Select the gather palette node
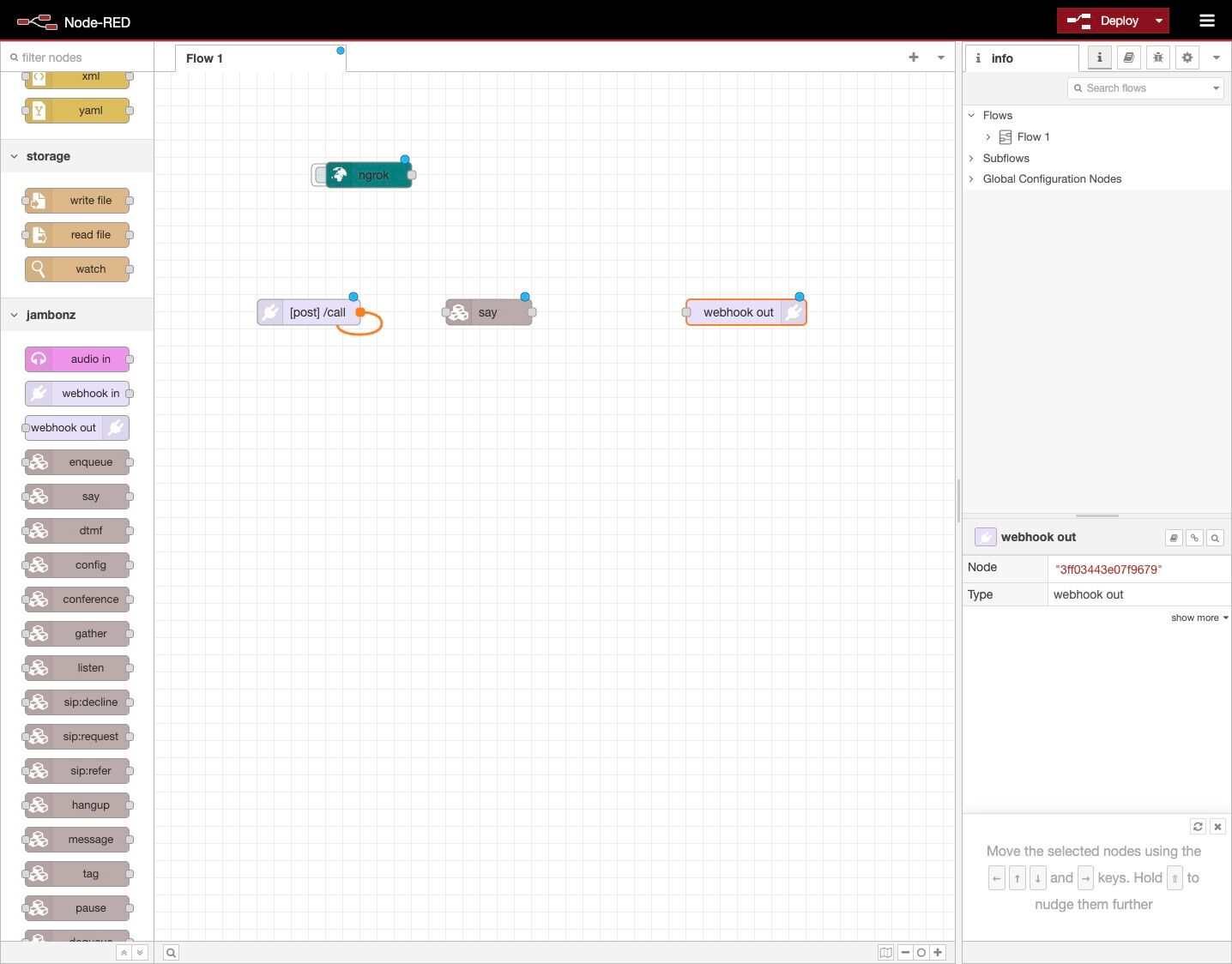1232x964 pixels. click(77, 634)
